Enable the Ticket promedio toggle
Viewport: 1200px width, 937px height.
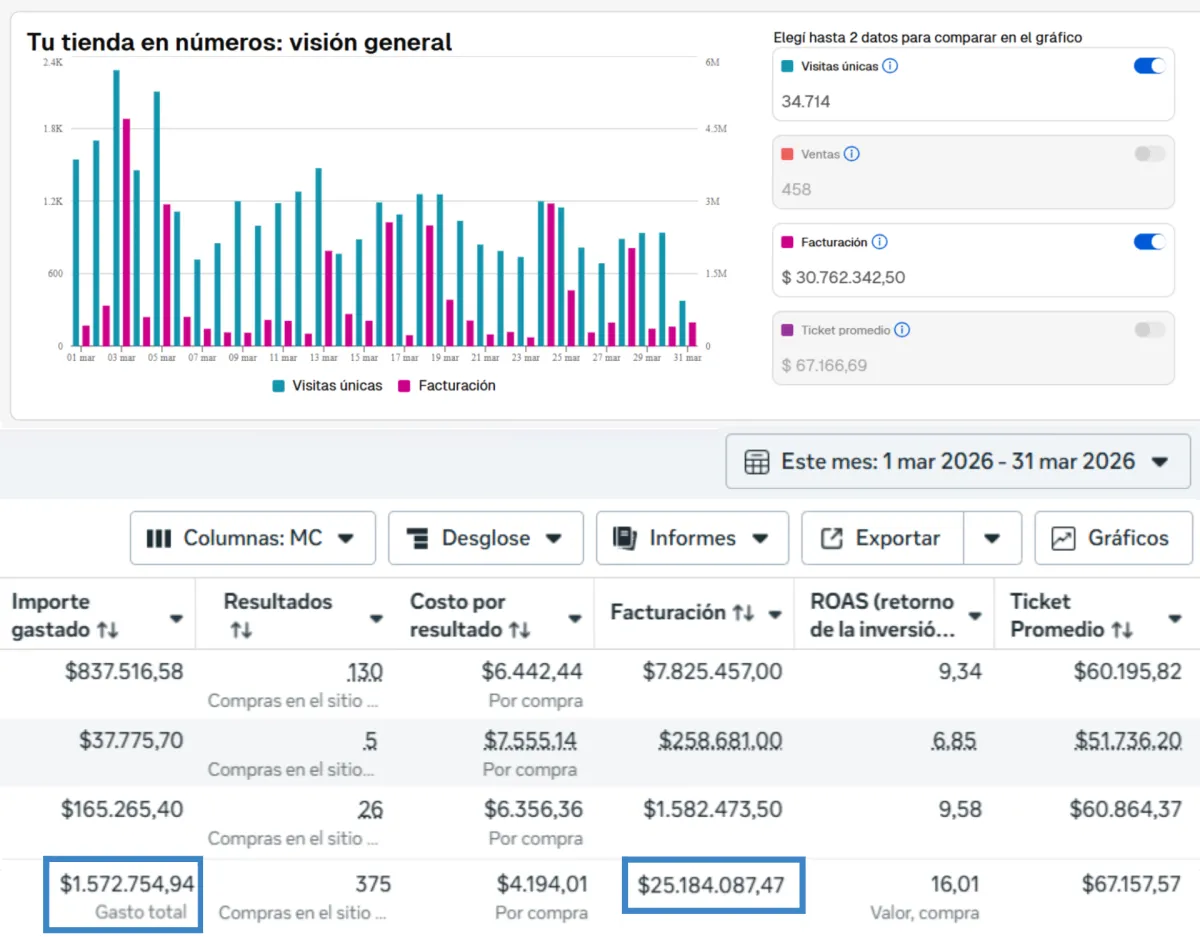click(x=1149, y=330)
